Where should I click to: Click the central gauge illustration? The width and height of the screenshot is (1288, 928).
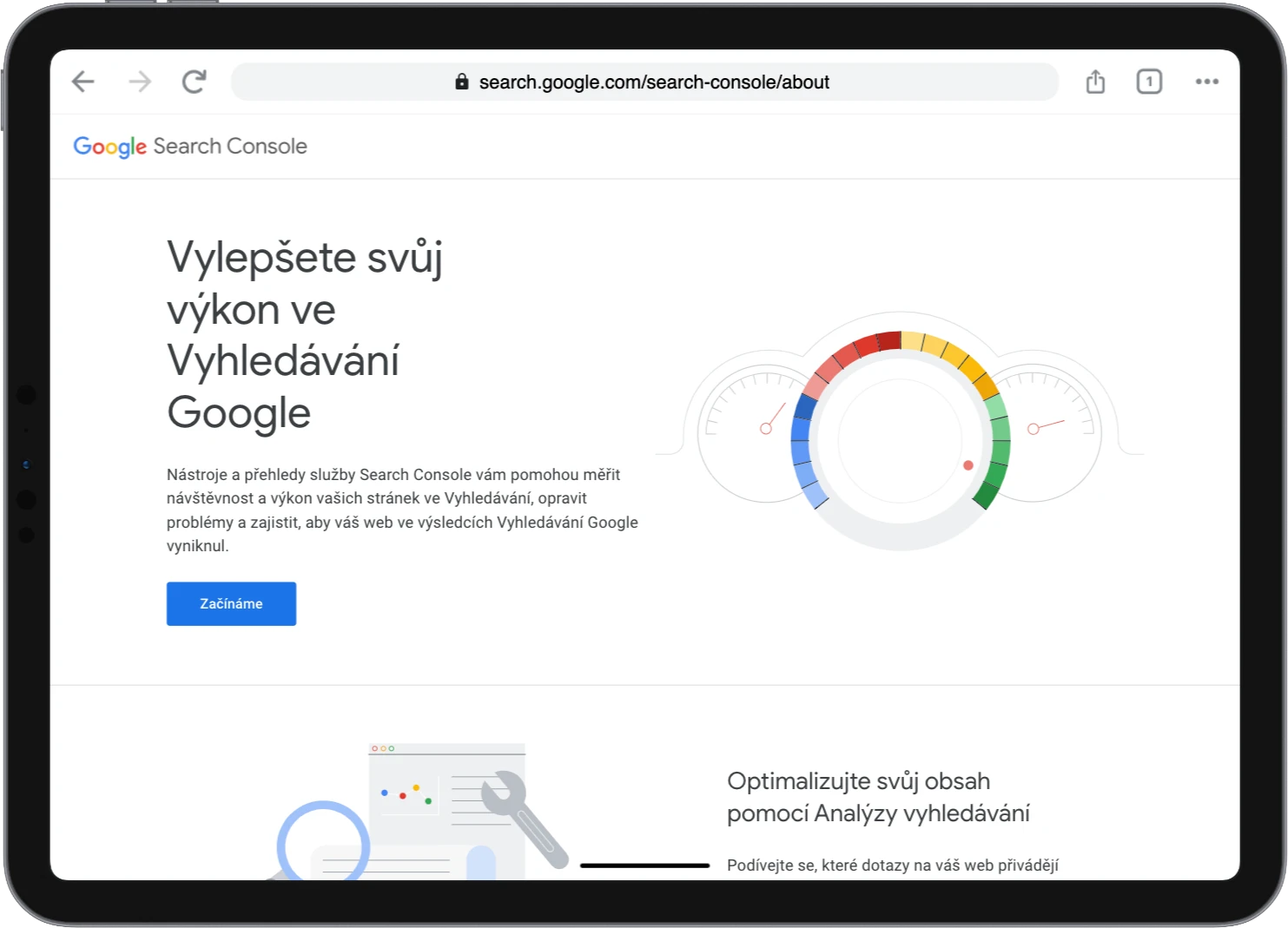click(901, 439)
